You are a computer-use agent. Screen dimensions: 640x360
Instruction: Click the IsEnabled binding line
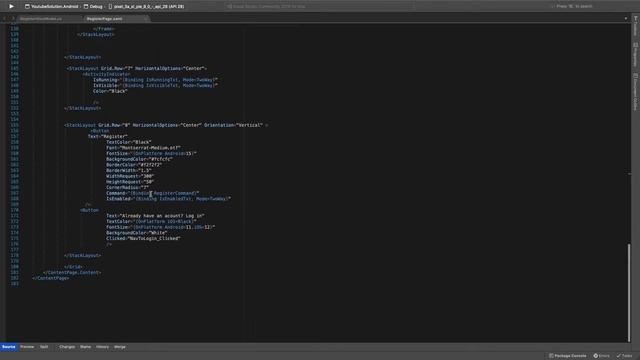point(169,199)
